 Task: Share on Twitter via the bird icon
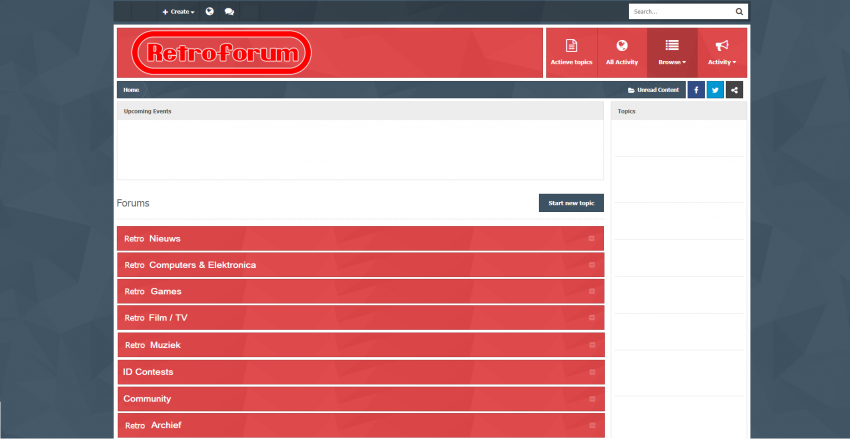pos(715,90)
